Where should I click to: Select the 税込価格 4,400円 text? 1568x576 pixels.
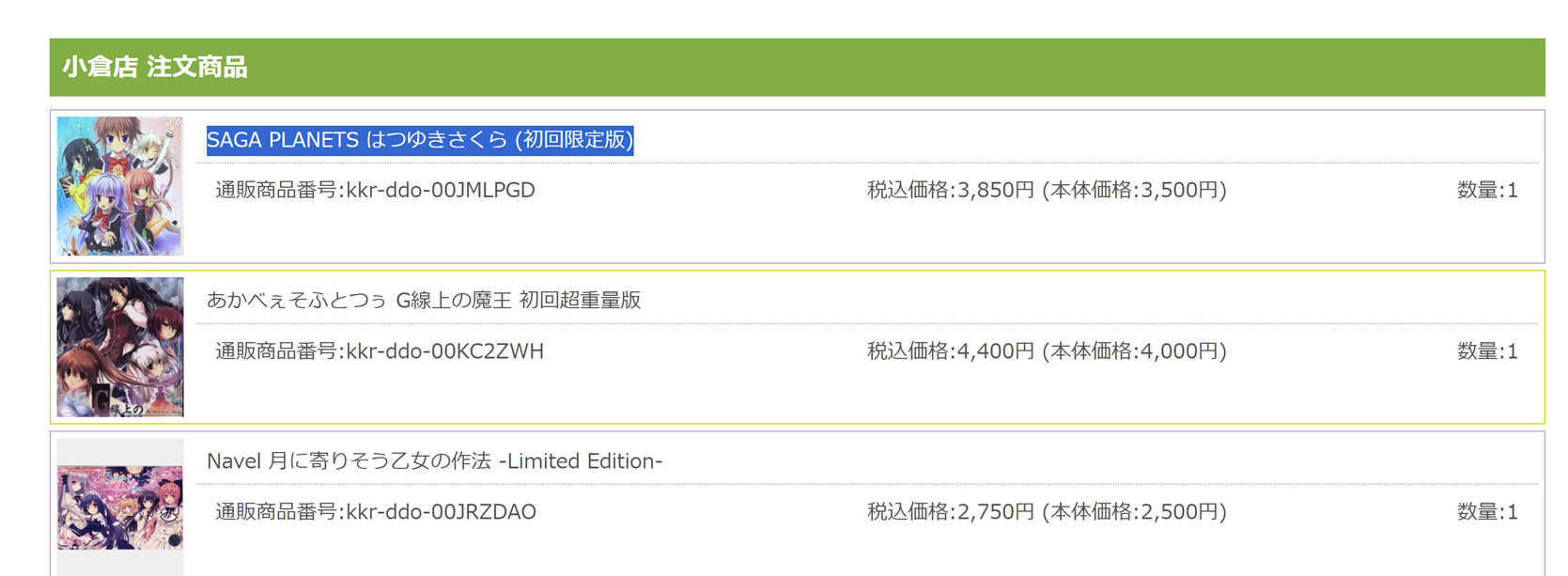950,351
